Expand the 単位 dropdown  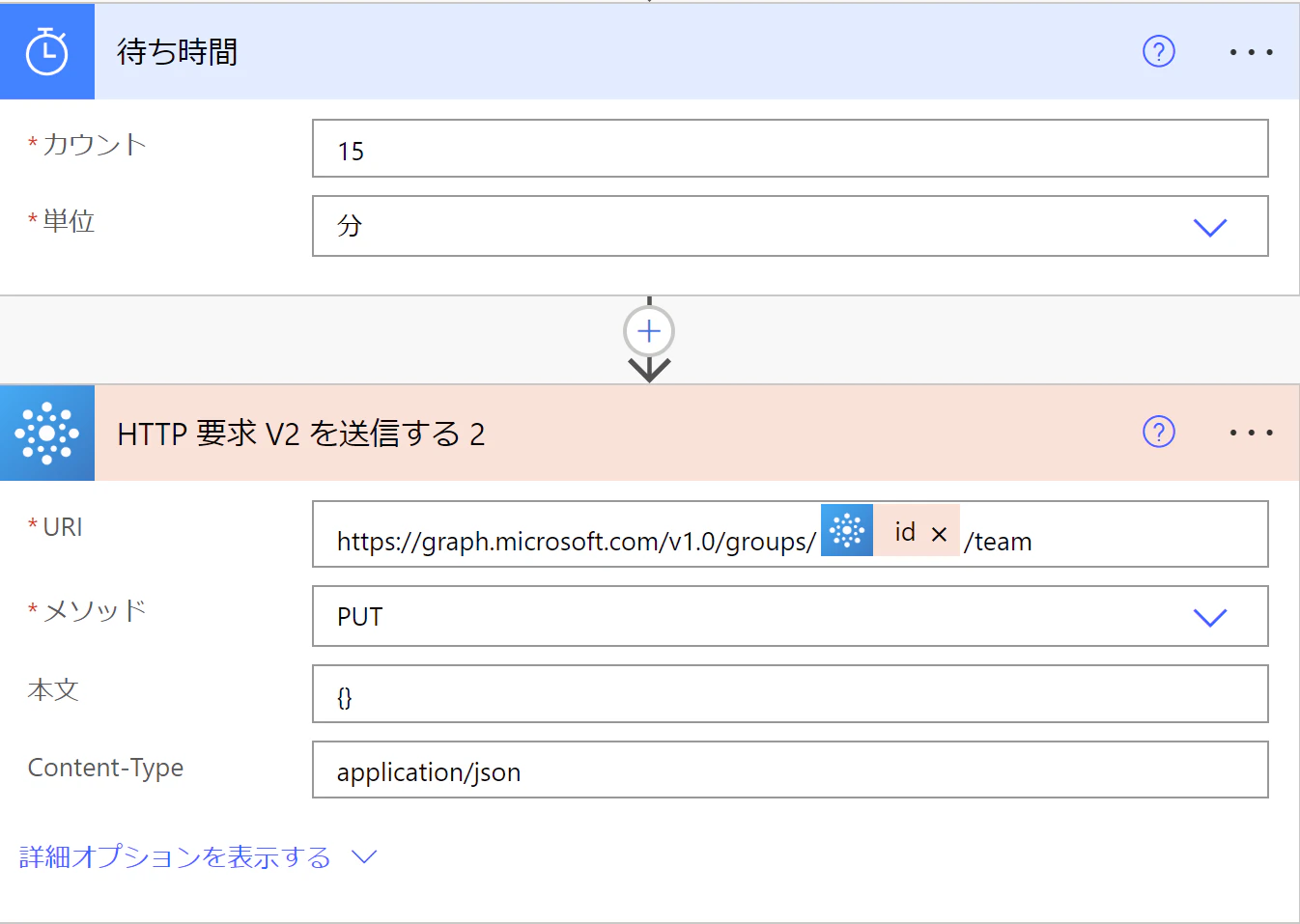point(1209,227)
